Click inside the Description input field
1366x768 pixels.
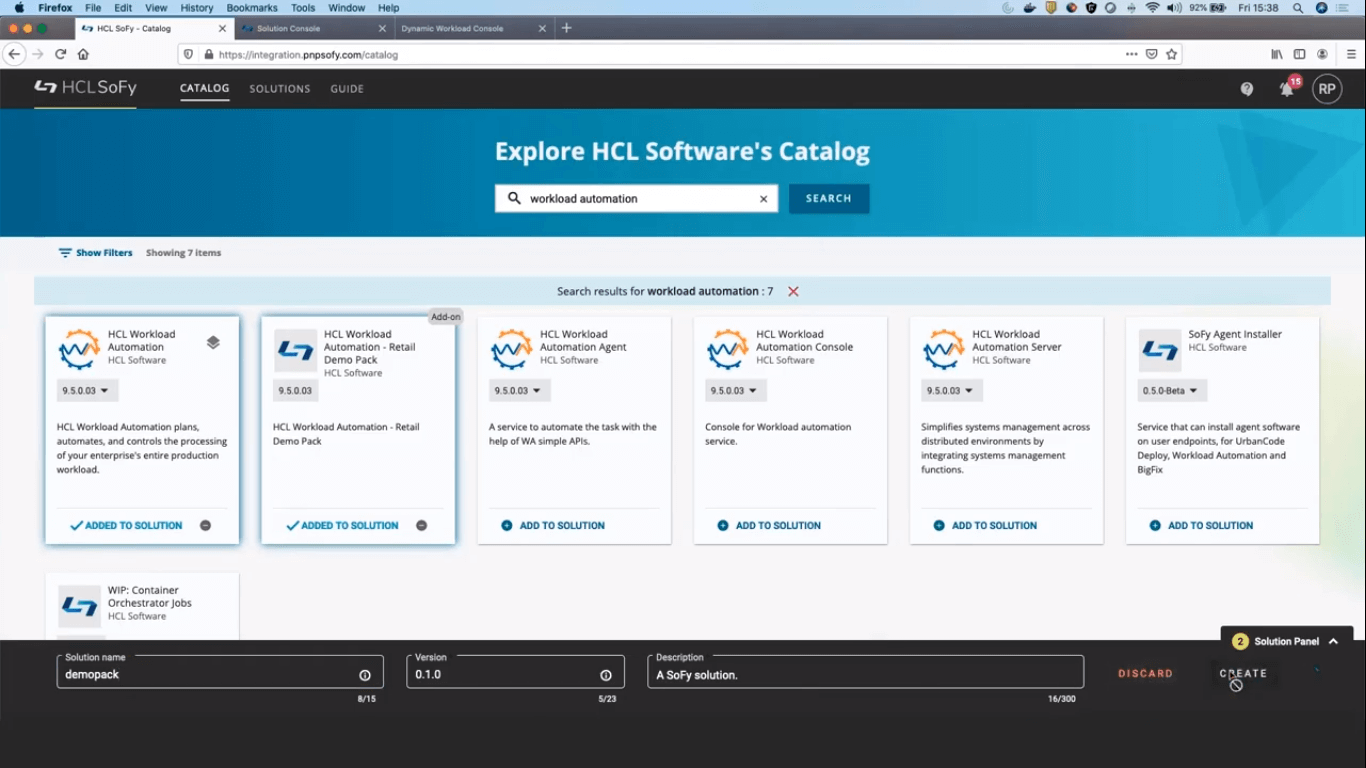tap(863, 674)
